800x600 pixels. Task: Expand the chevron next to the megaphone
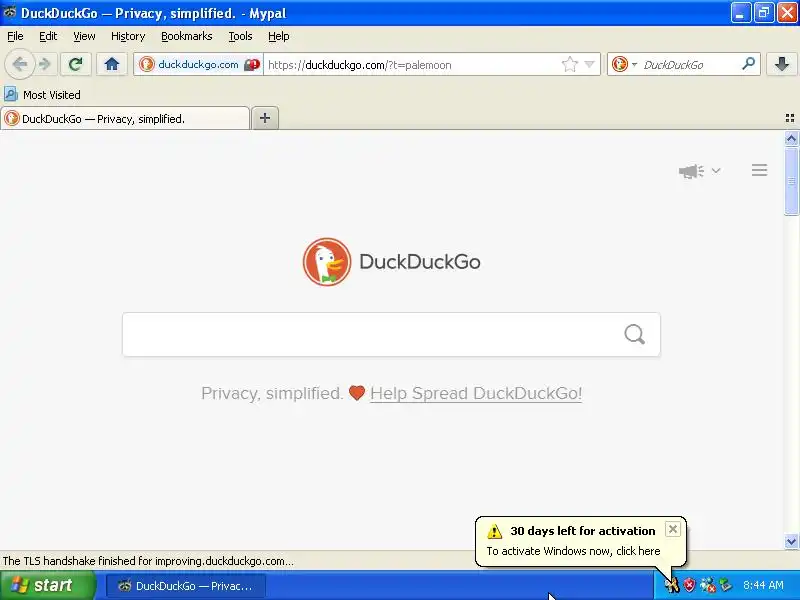coord(716,170)
